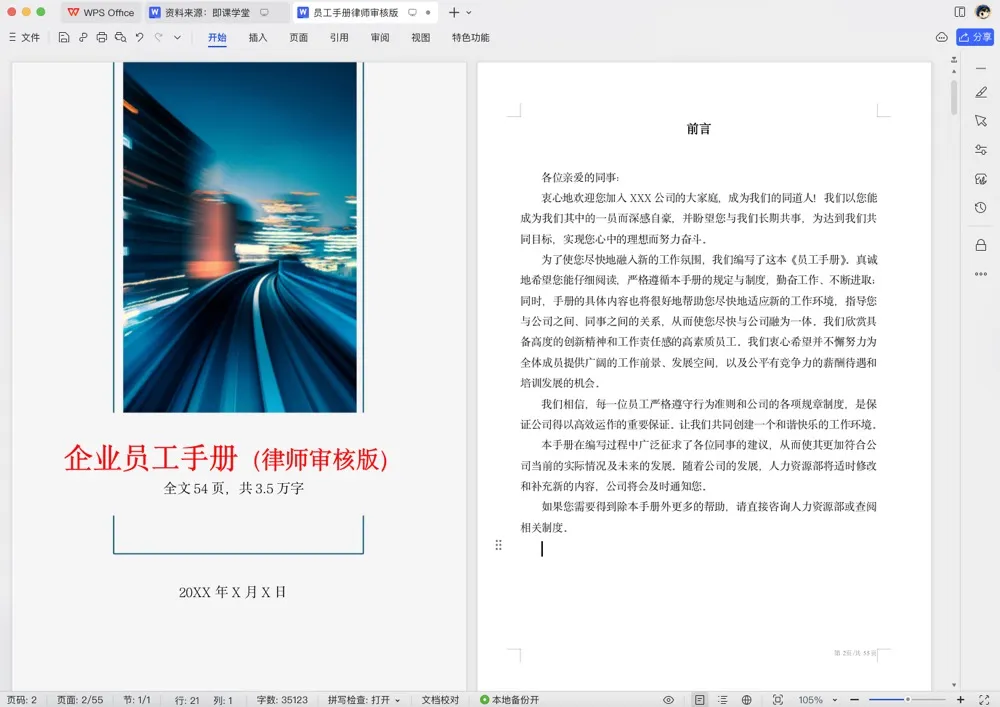Switch to the 页面 ribbon tab
This screenshot has width=1000, height=707.
298,38
